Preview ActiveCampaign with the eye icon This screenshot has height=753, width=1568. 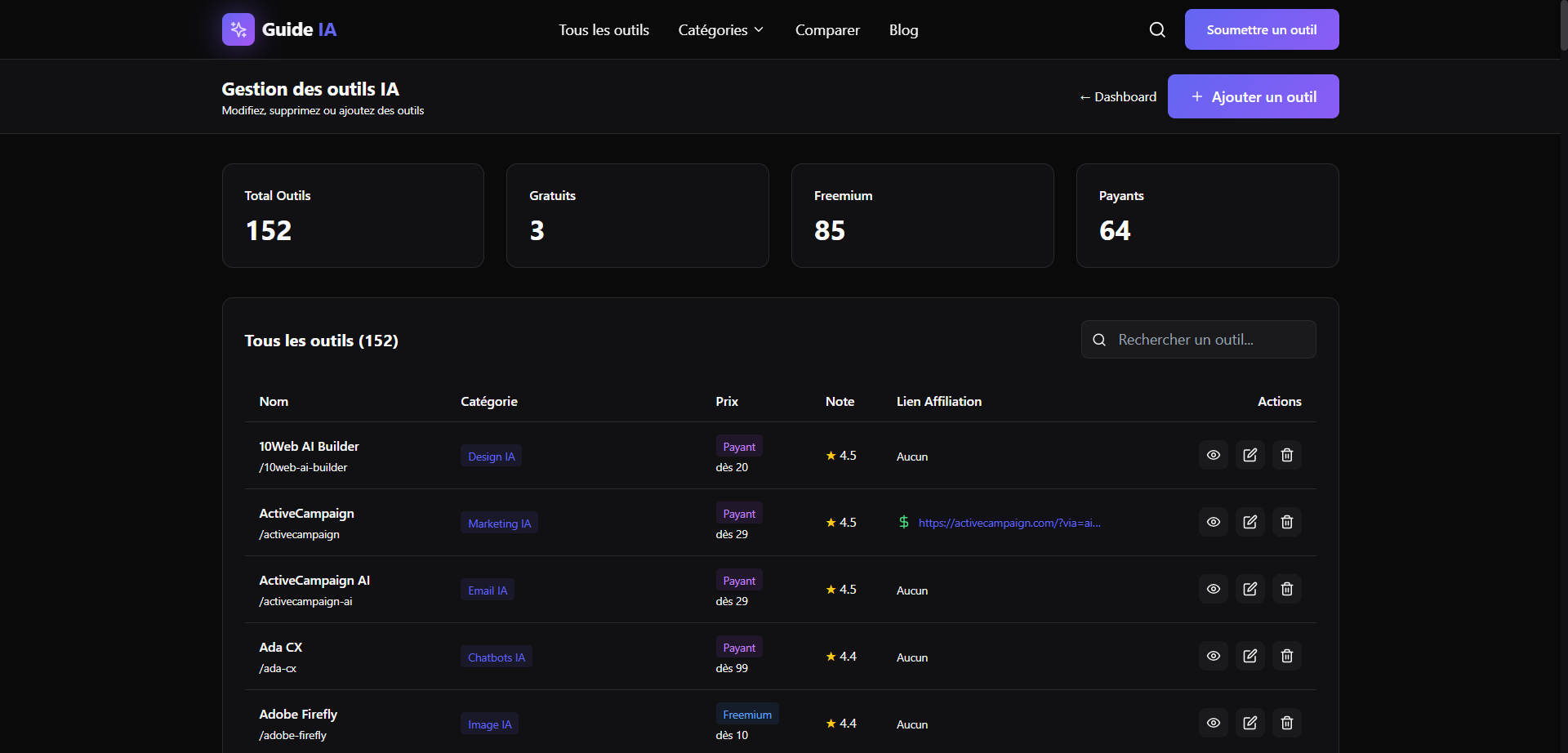[x=1213, y=522]
